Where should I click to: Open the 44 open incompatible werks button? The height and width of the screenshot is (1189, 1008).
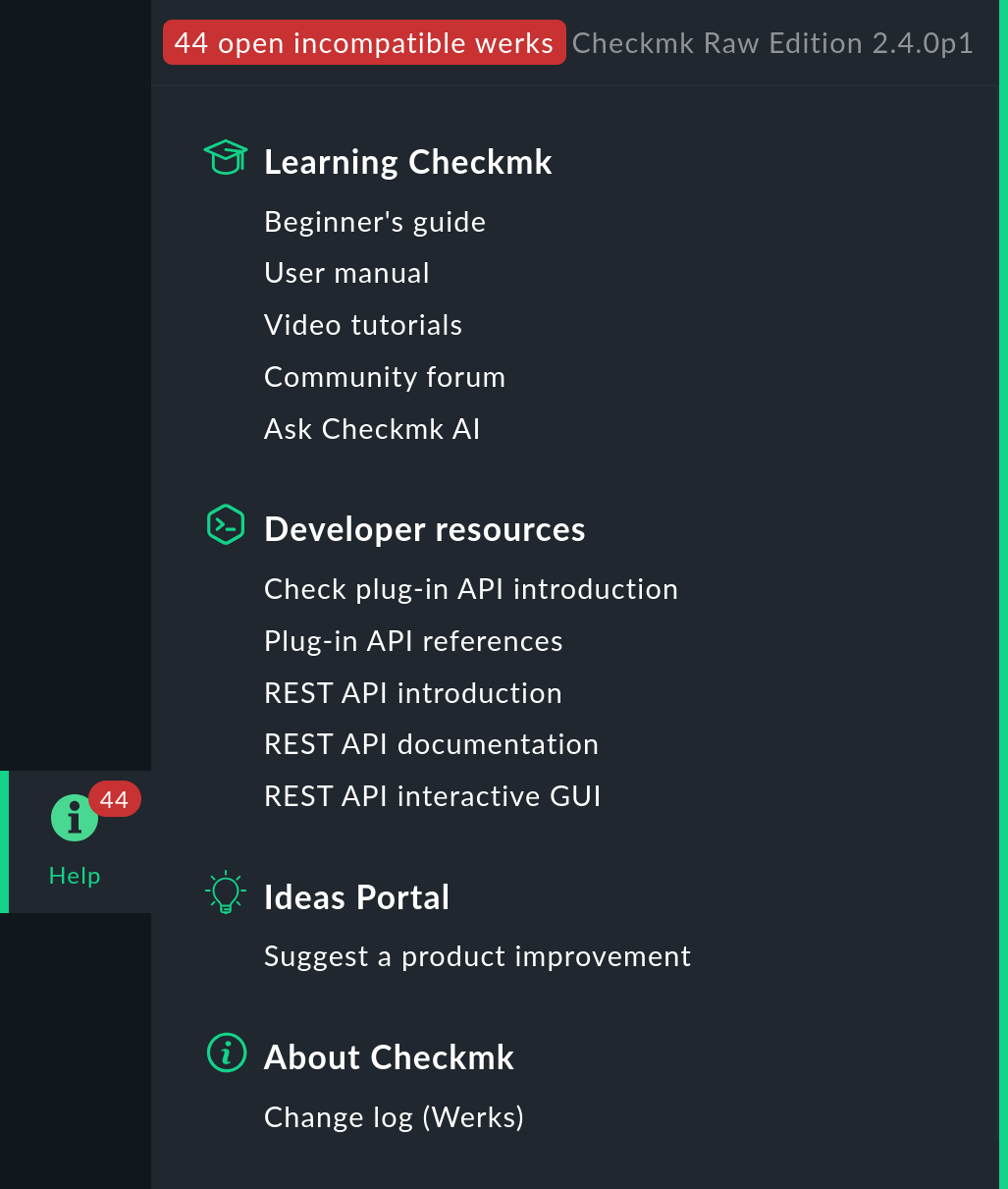[x=364, y=42]
